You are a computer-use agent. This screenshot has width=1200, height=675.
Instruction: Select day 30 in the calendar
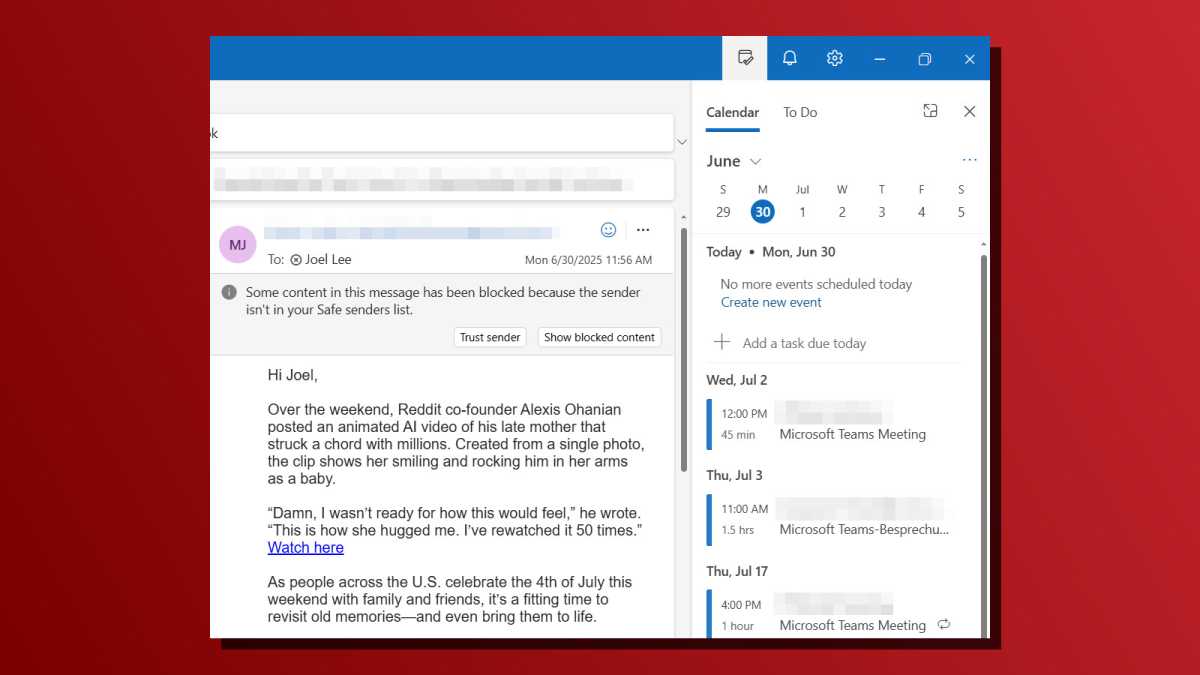(x=763, y=212)
